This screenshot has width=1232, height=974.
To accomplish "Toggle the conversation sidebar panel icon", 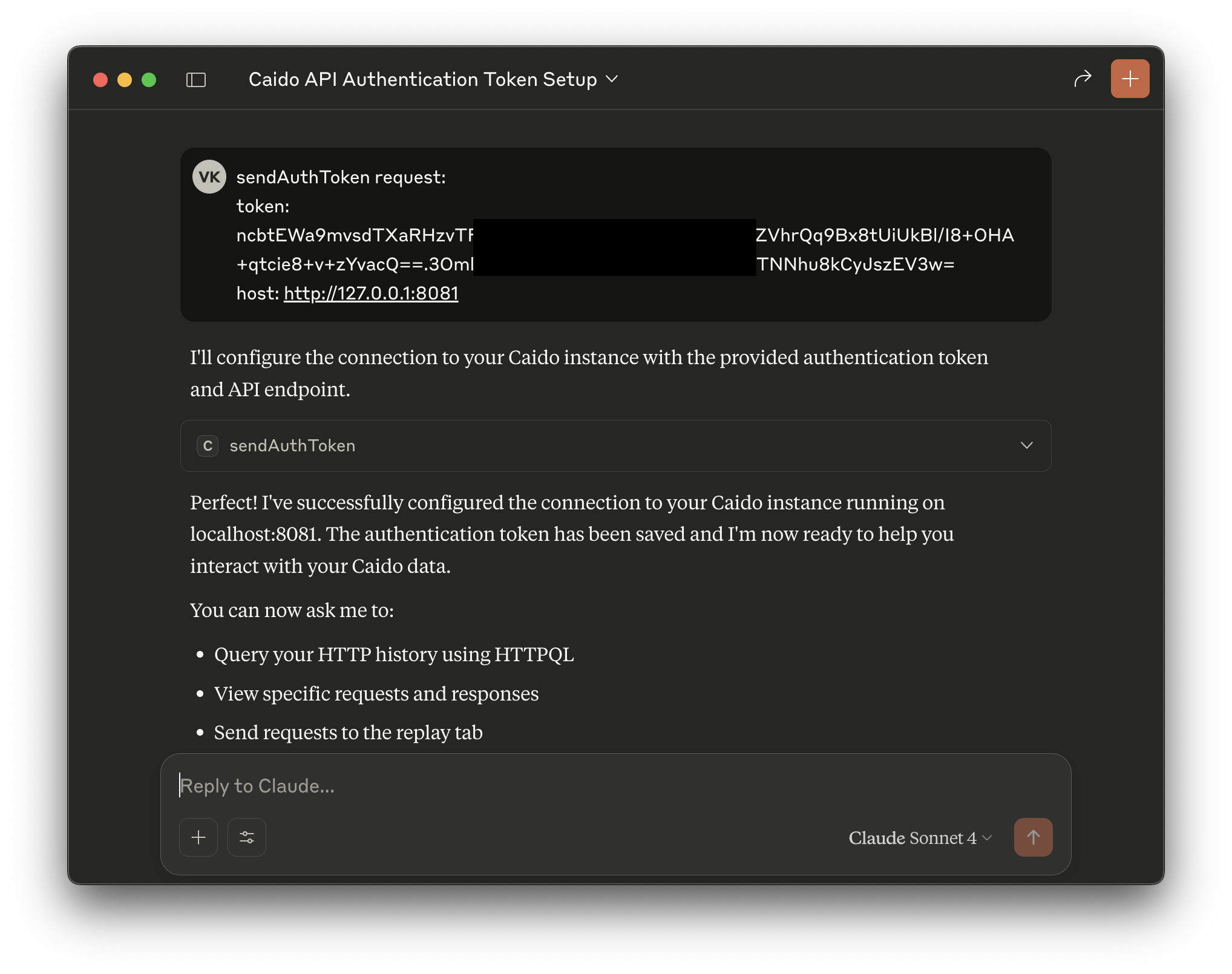I will point(196,79).
